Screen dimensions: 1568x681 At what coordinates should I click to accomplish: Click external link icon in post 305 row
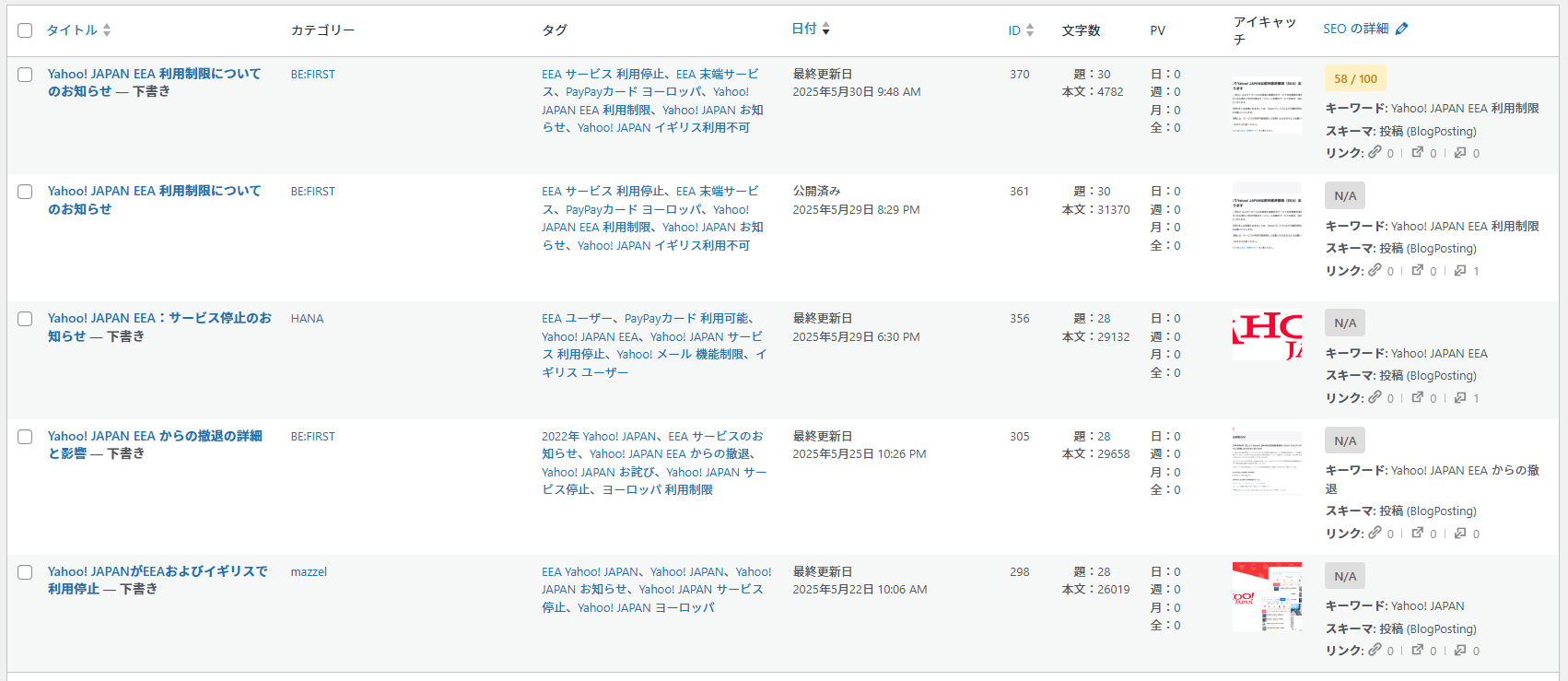coord(1418,533)
